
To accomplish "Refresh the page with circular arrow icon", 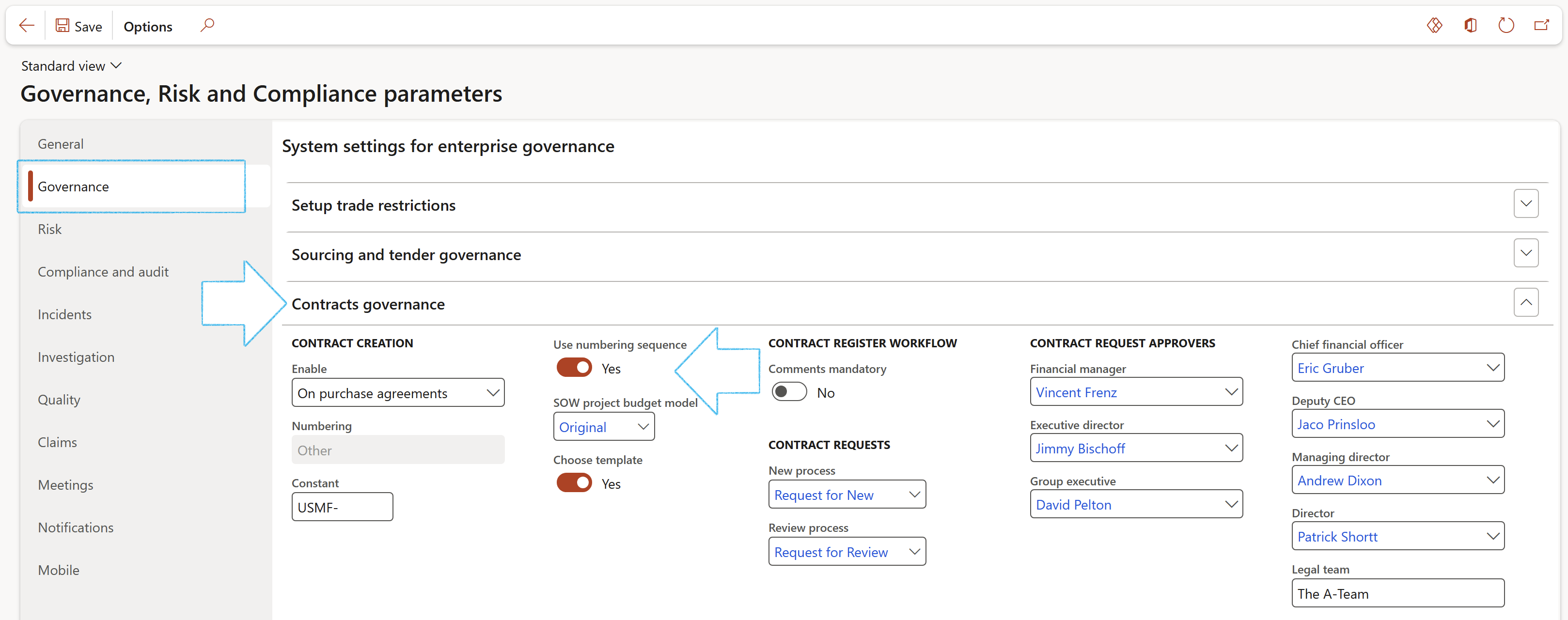I will click(1506, 26).
